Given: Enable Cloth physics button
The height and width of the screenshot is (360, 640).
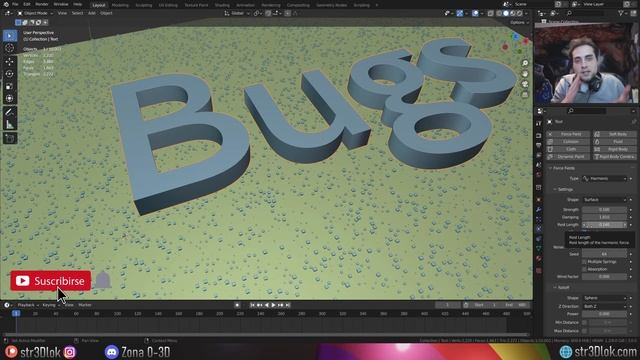Looking at the screenshot, I should click(x=568, y=149).
